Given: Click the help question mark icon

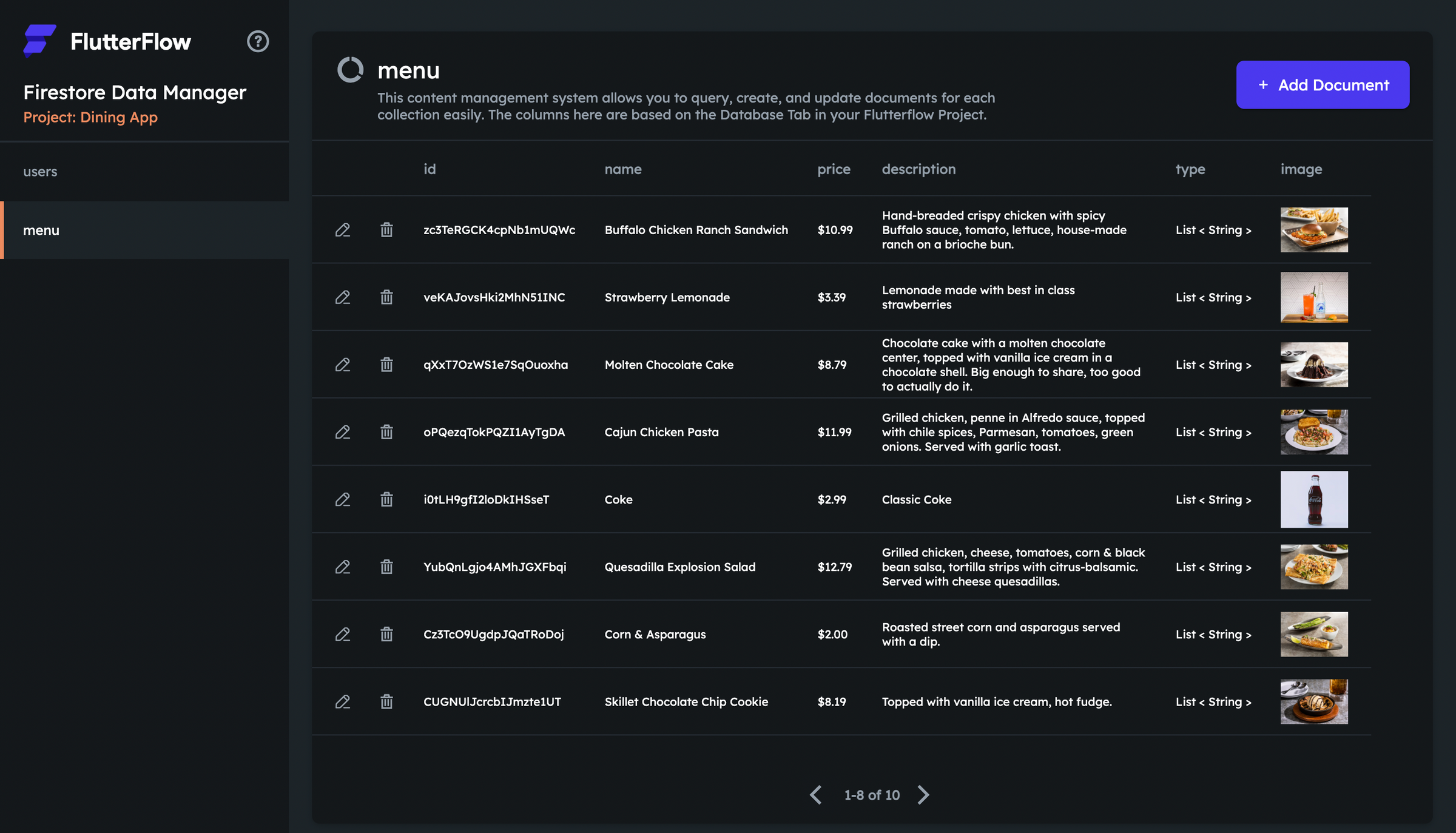Looking at the screenshot, I should [x=258, y=41].
